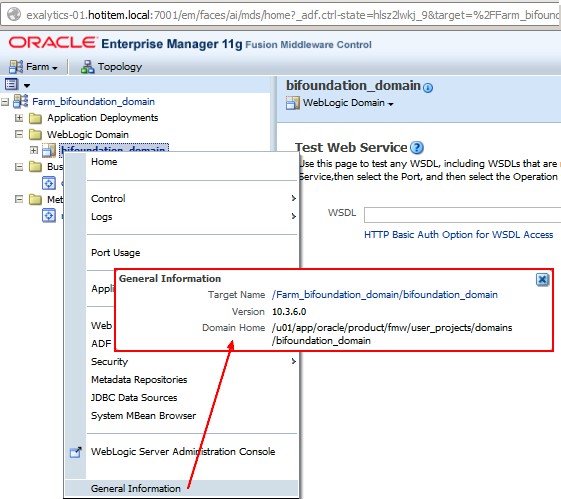Click the external link icon beside Administration Console
The width and height of the screenshot is (561, 499).
(75, 452)
